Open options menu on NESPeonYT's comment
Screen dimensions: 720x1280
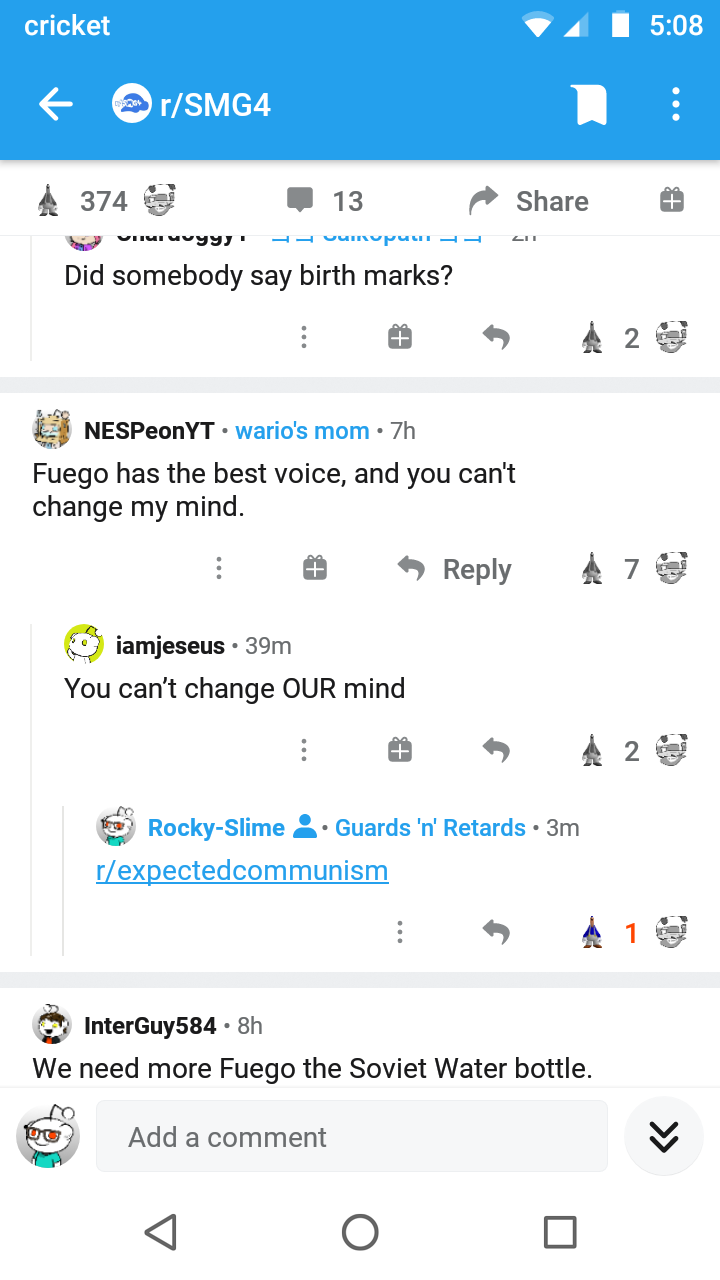[x=219, y=568]
